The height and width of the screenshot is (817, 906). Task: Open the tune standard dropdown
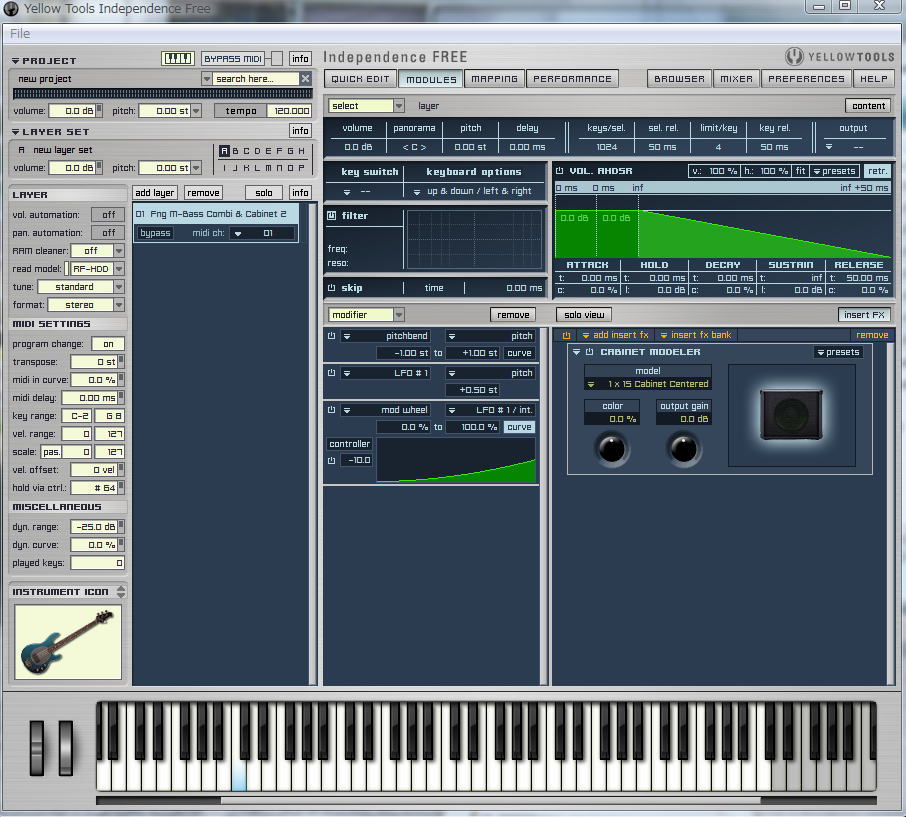click(x=119, y=287)
